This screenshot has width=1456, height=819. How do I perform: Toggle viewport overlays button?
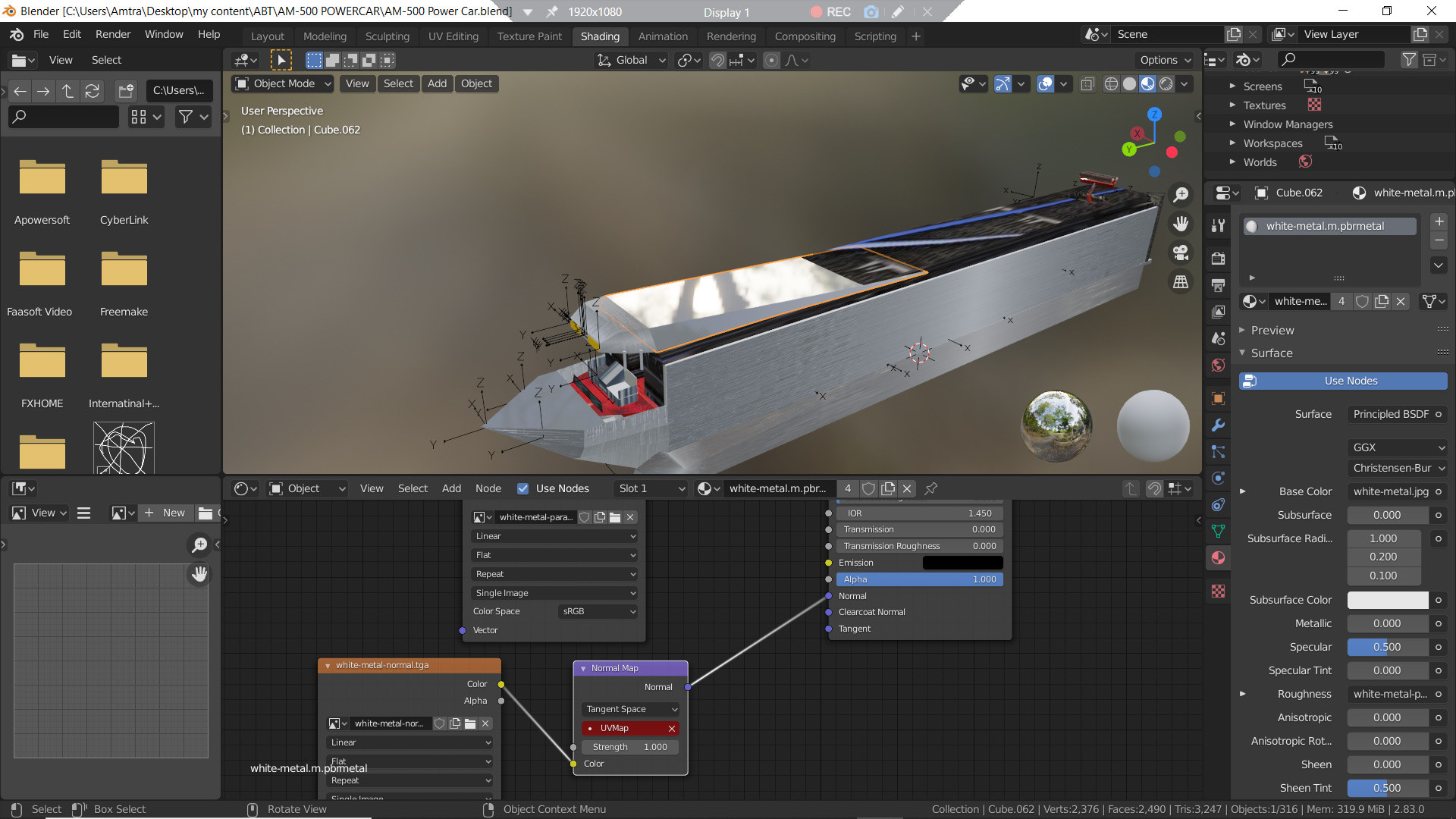coord(1045,83)
